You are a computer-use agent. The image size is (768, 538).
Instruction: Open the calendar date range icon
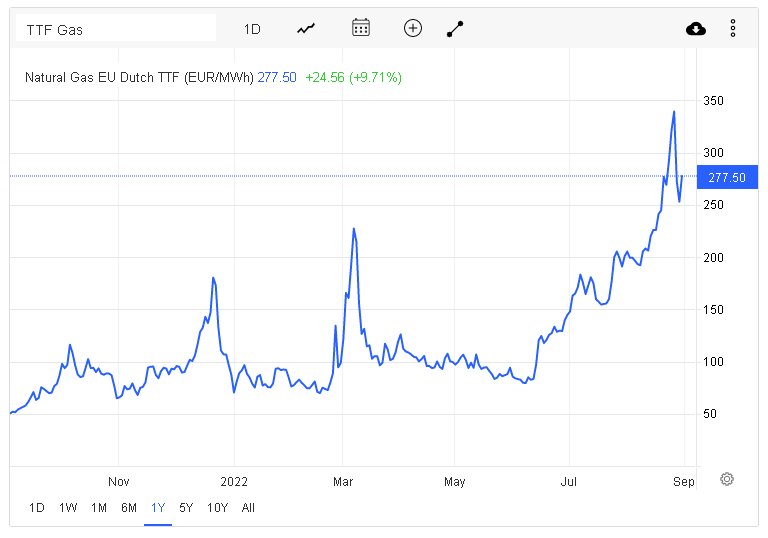pos(361,27)
